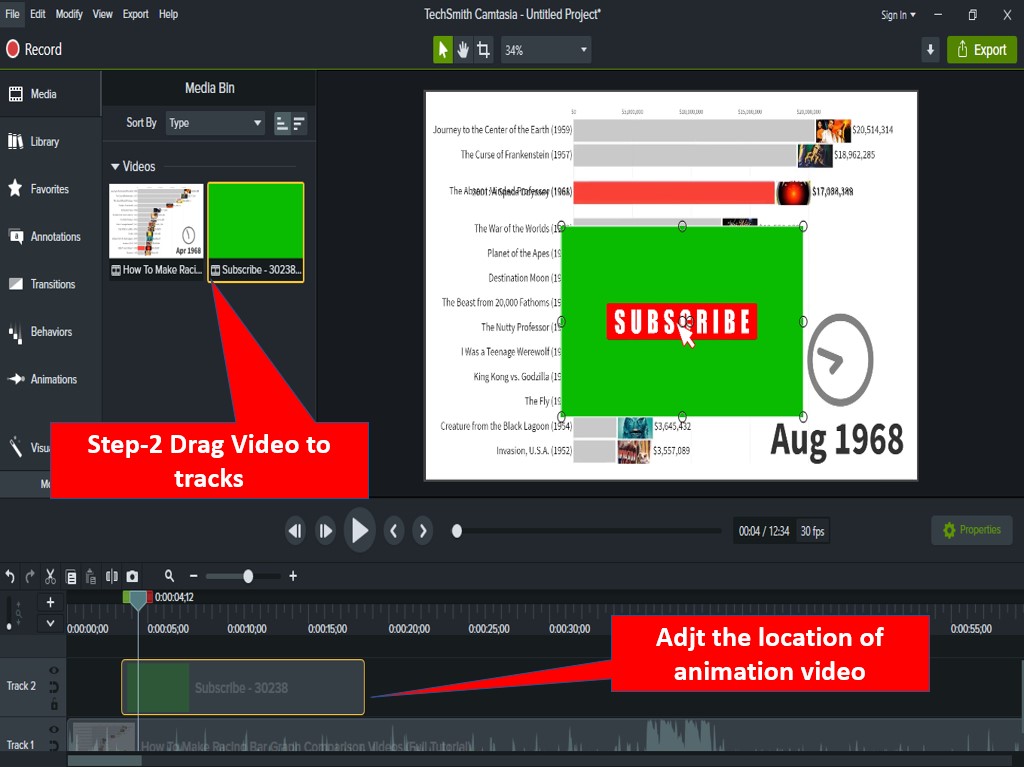Toggle the Track 2 magnetic track icon
The width and height of the screenshot is (1024, 767).
pos(54,687)
